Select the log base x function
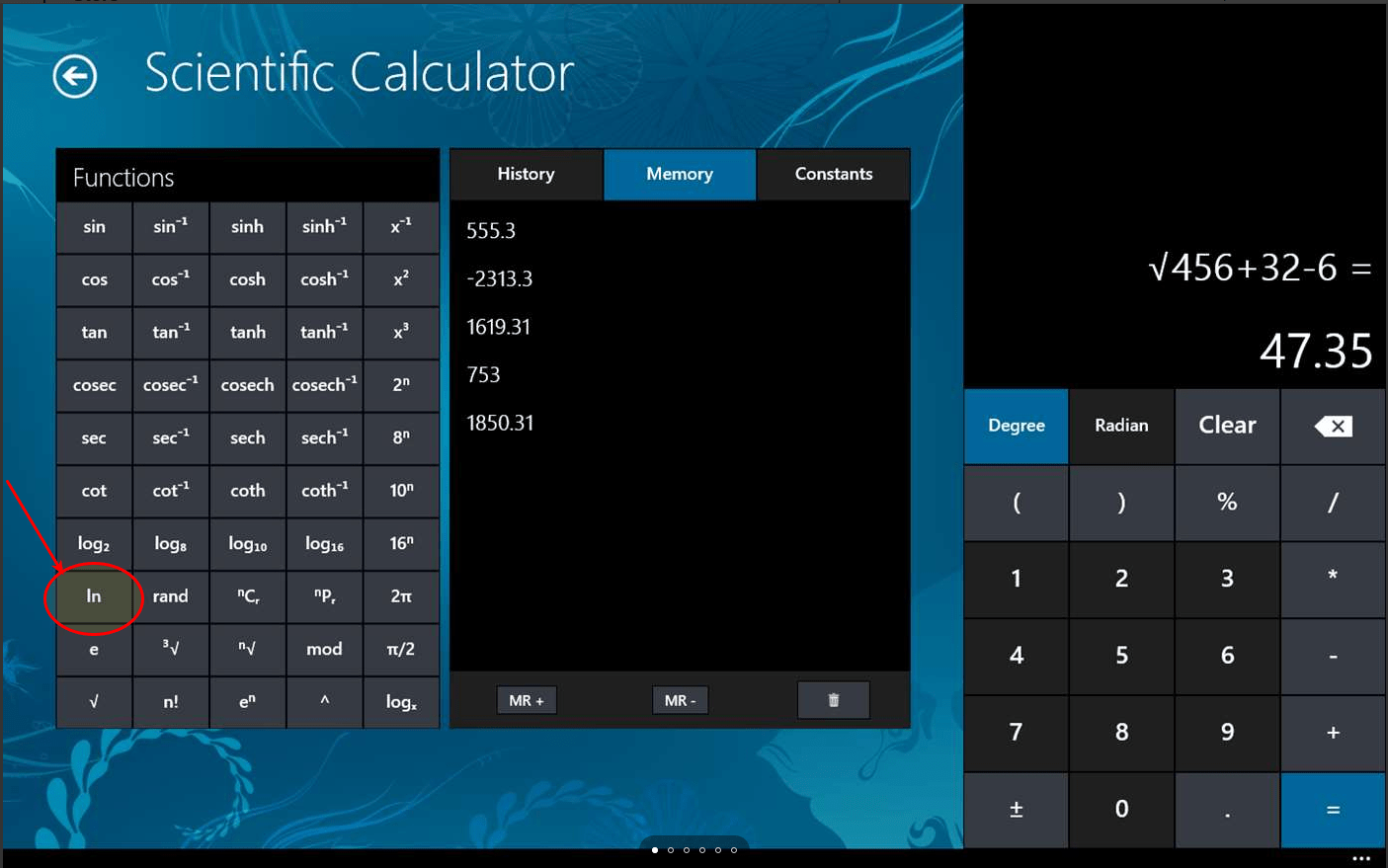The height and width of the screenshot is (868, 1388). (401, 701)
